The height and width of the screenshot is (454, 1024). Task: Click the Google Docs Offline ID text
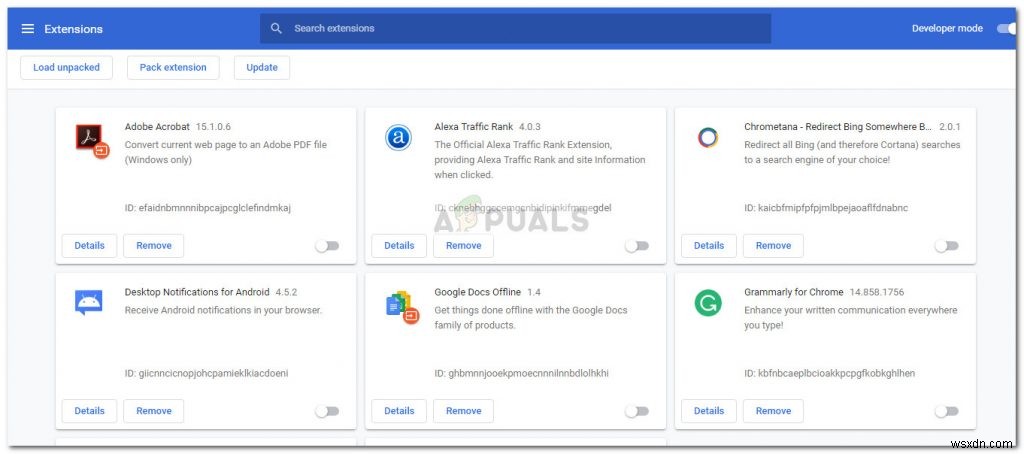tap(521, 373)
